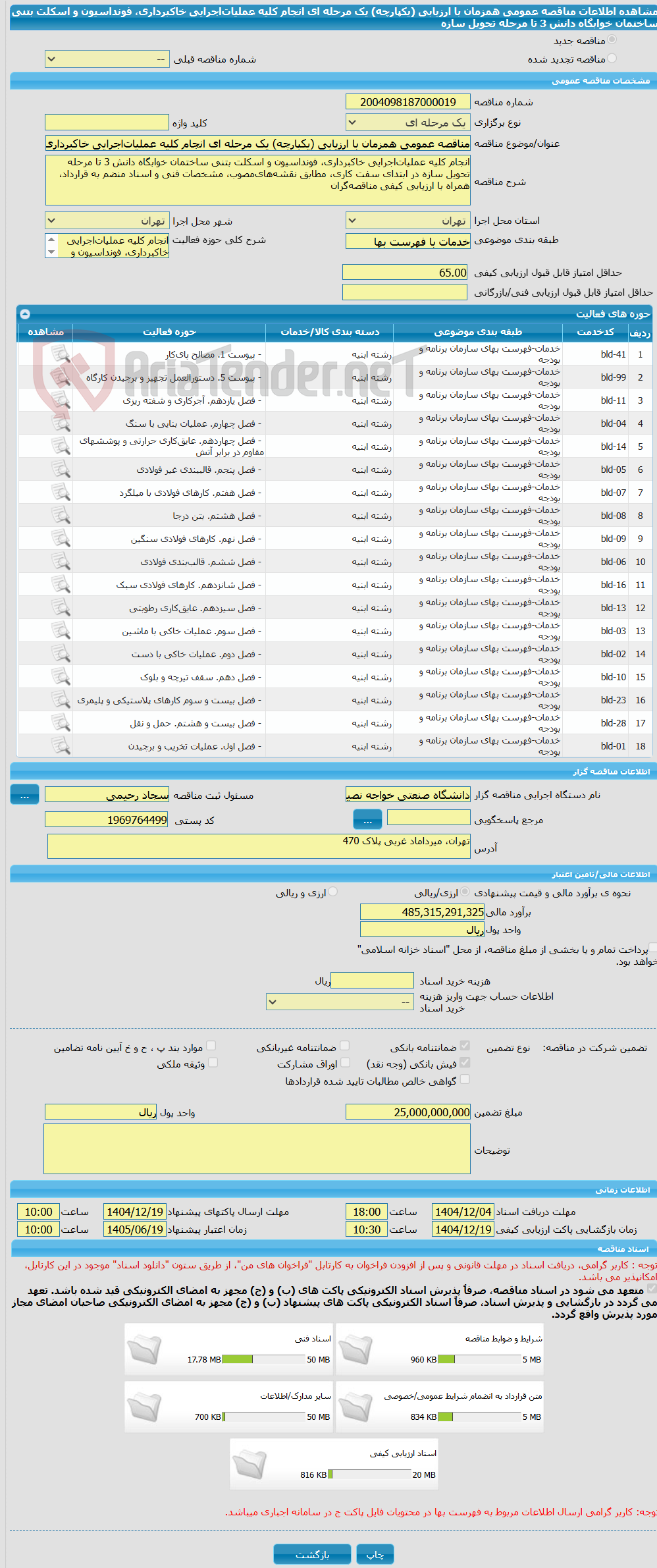Click the مشاهده column header
657x1568 pixels.
coord(45,332)
